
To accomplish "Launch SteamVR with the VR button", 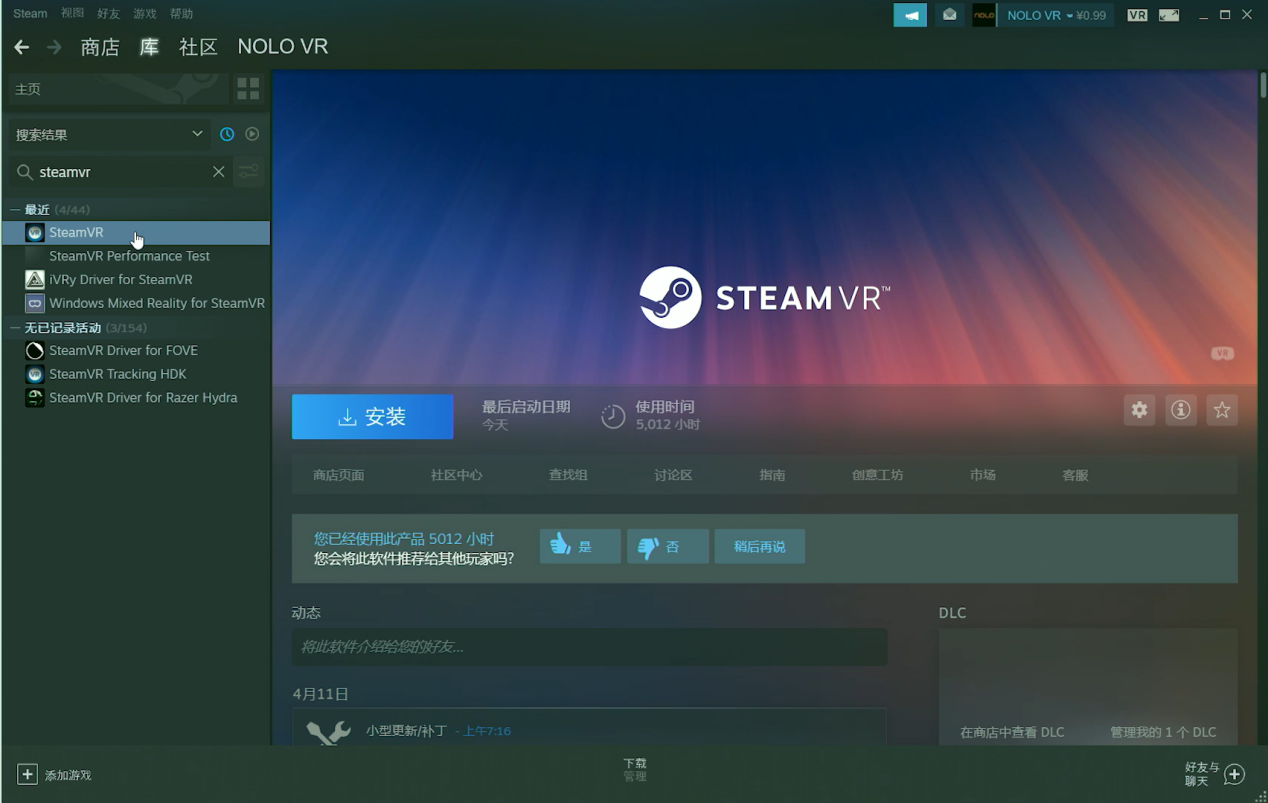I will click(1137, 15).
